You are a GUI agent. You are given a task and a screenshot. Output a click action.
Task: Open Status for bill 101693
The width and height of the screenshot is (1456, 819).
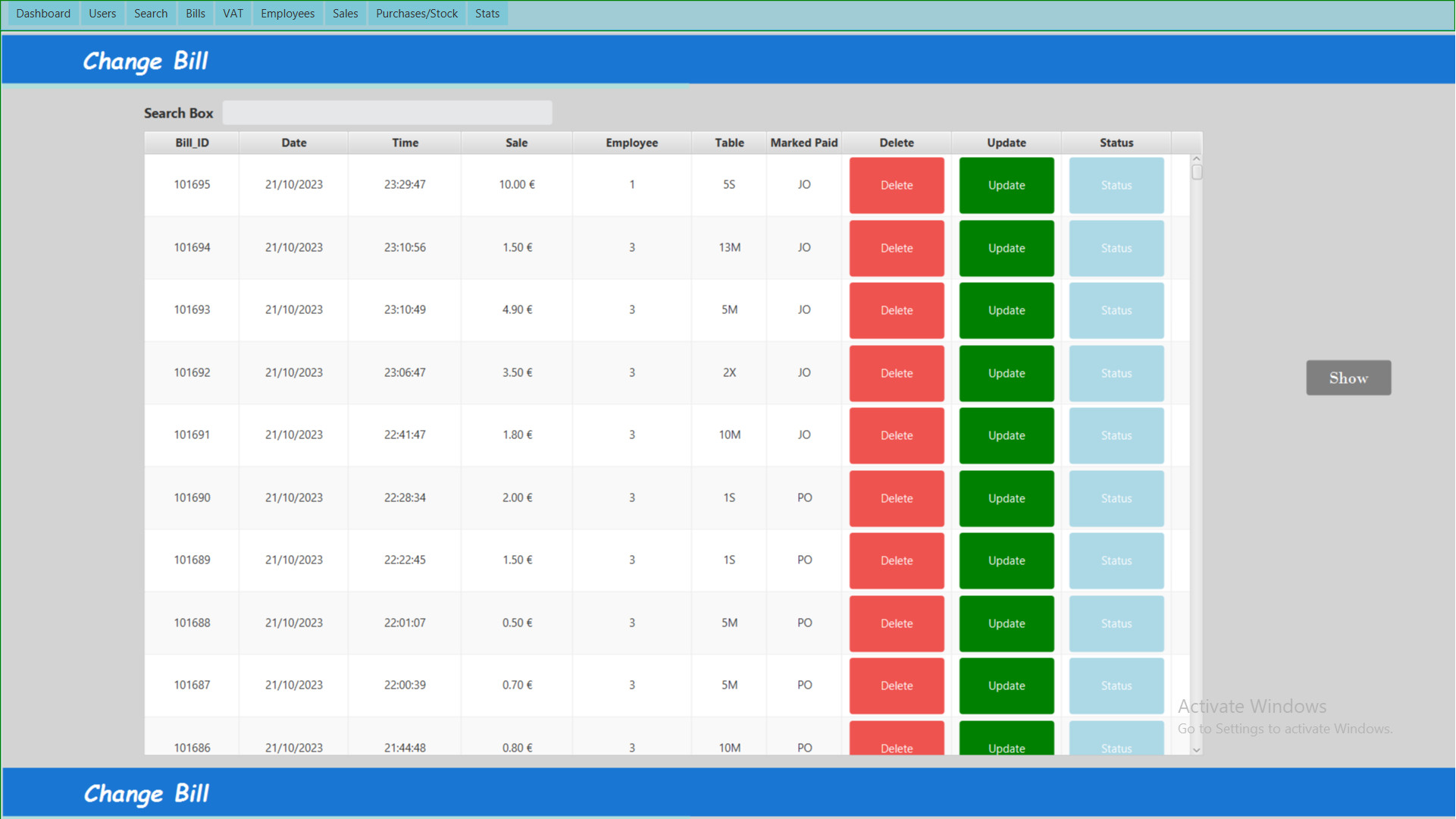[x=1116, y=311]
